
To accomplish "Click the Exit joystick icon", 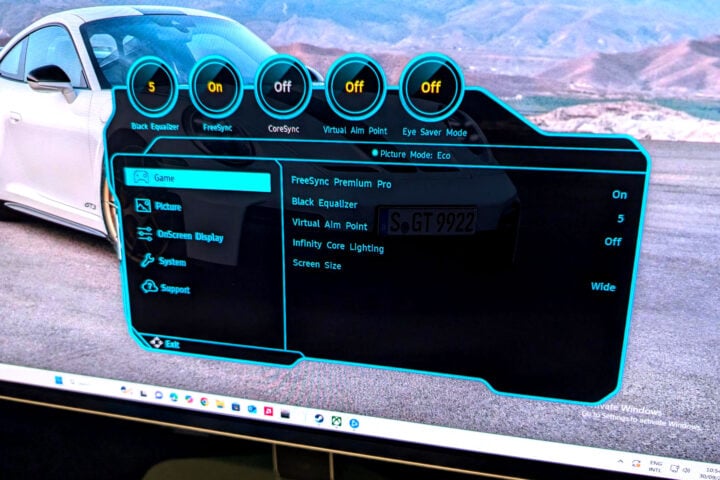I will pyautogui.click(x=155, y=342).
